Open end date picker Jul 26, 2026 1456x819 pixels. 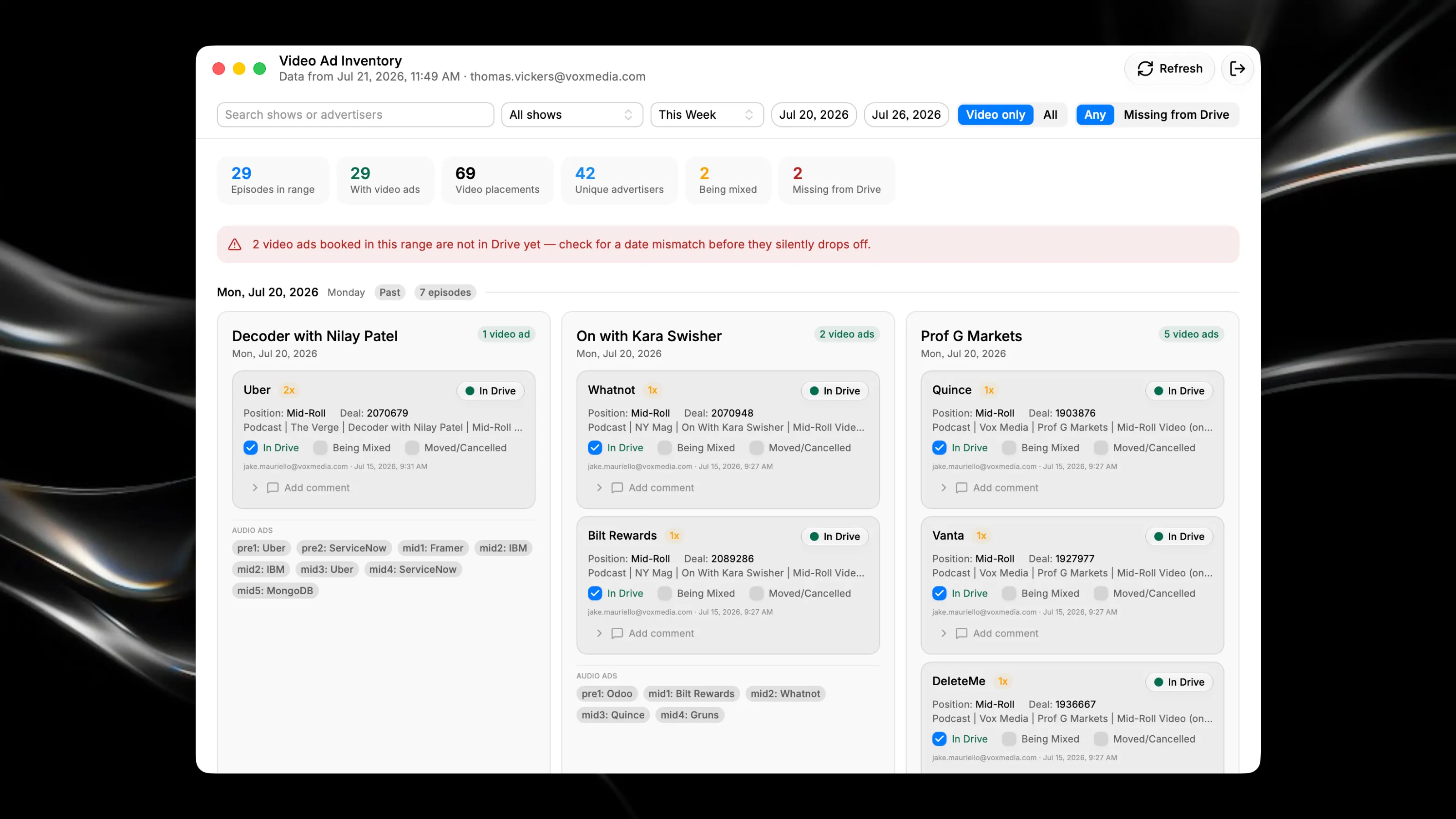(906, 115)
